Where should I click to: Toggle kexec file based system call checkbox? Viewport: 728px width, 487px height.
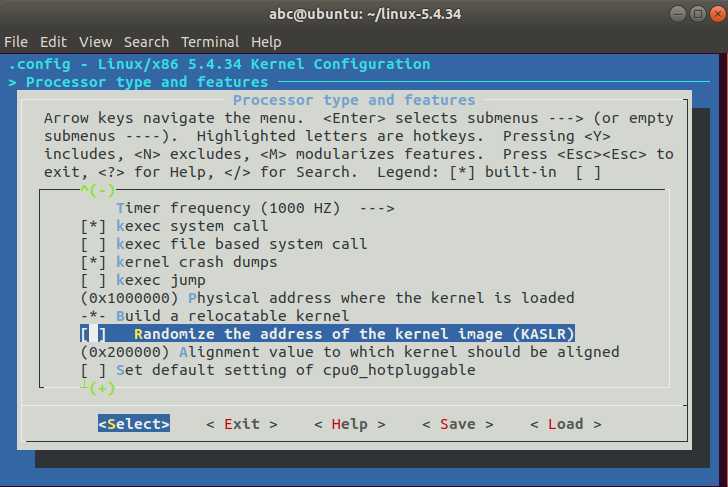[x=93, y=244]
